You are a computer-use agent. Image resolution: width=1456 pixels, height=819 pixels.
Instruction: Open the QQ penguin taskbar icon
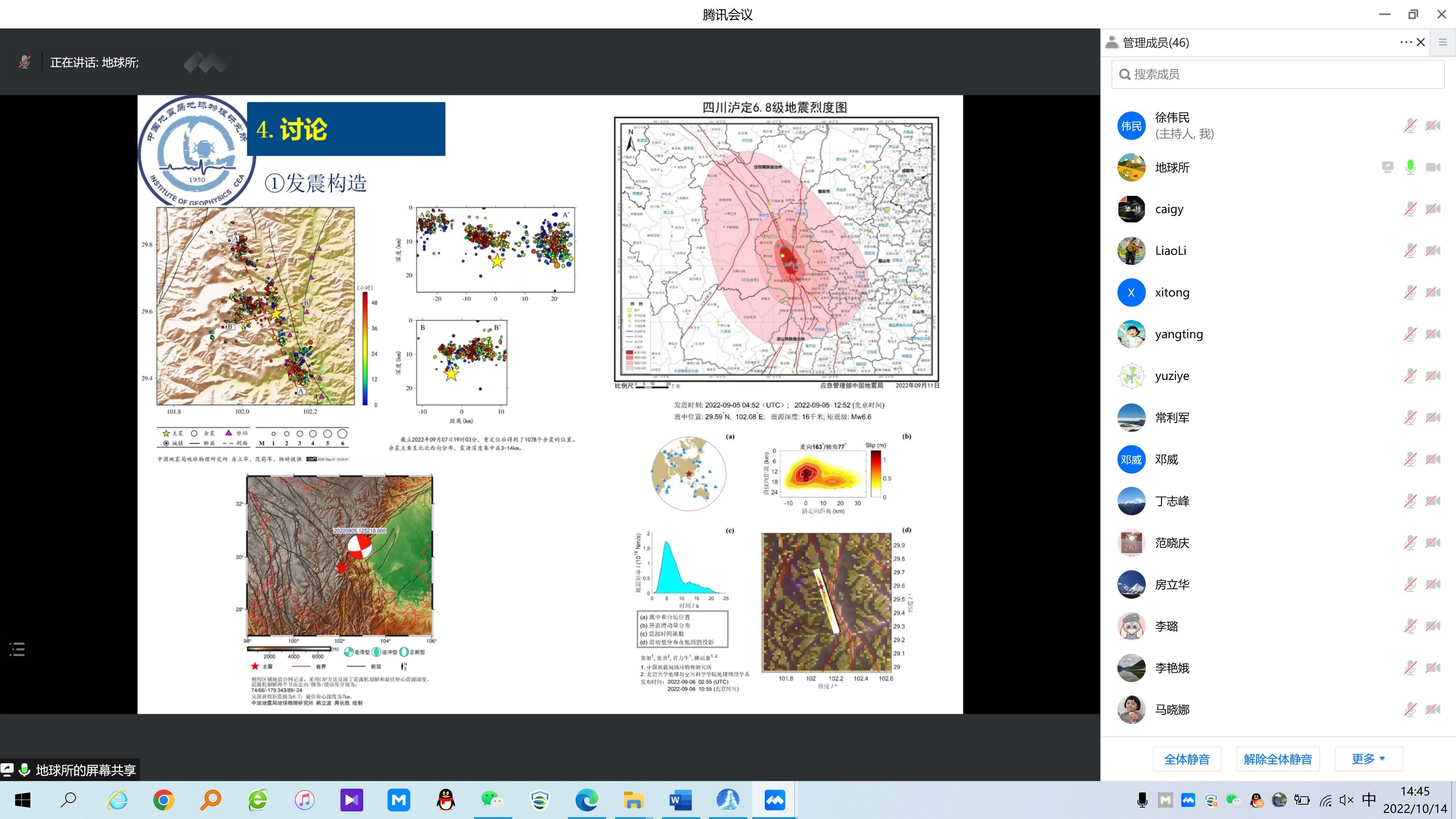click(x=446, y=800)
